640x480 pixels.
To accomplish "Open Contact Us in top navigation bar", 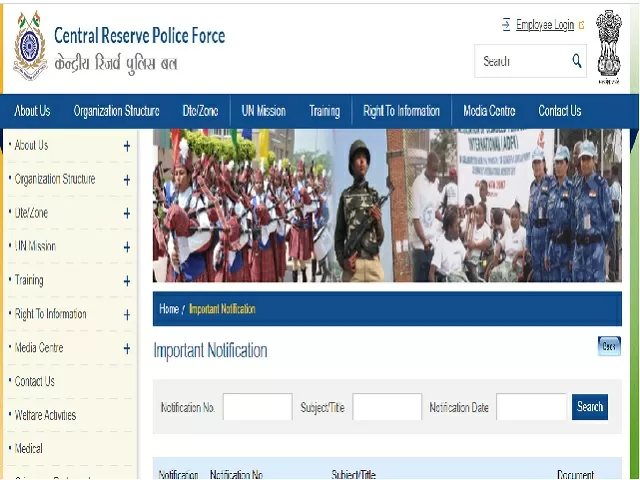I will [x=560, y=111].
